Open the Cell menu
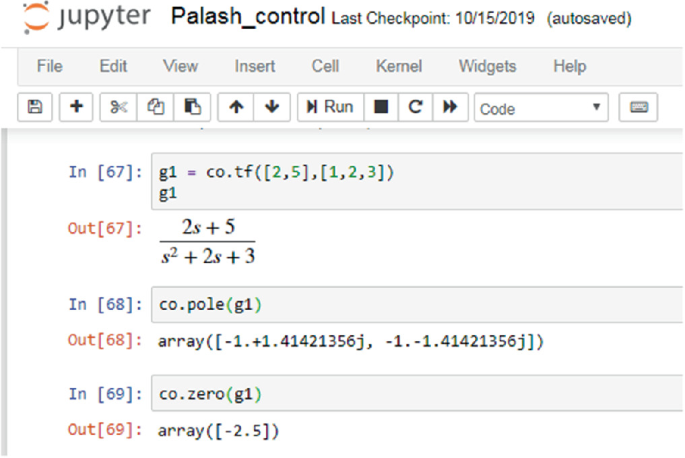Screen dimensions: 685x458 pos(325,66)
